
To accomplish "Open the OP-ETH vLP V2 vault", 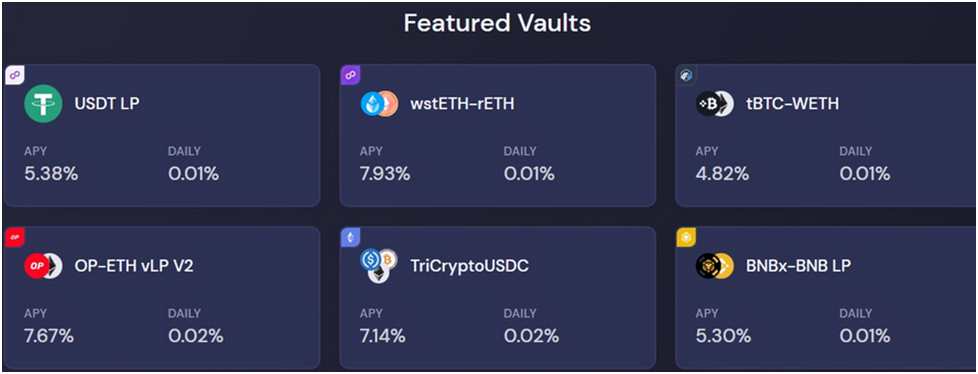I will 162,297.
